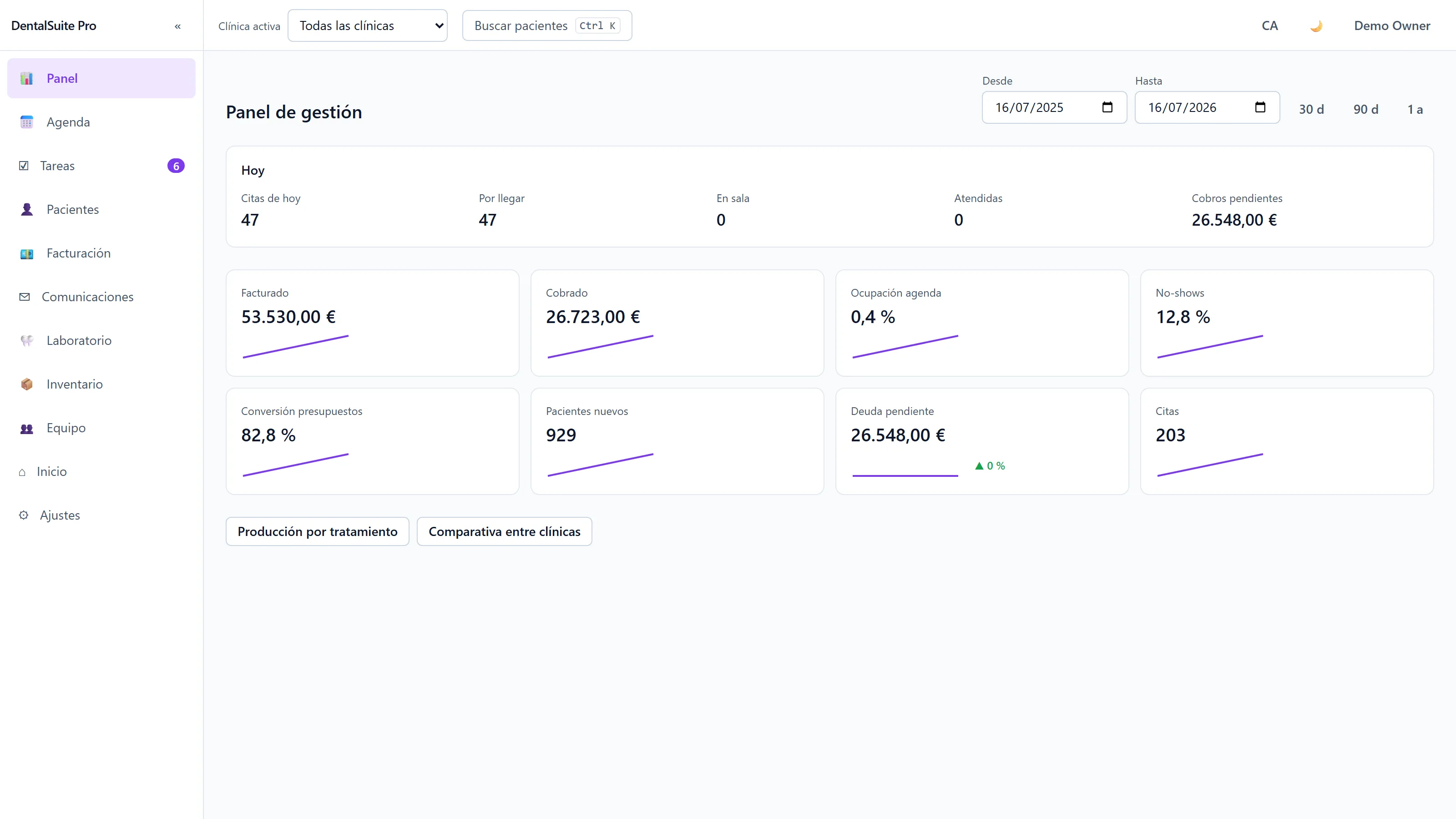This screenshot has width=1456, height=819.
Task: Click the DentalSuite Pro logo text
Action: 54,26
